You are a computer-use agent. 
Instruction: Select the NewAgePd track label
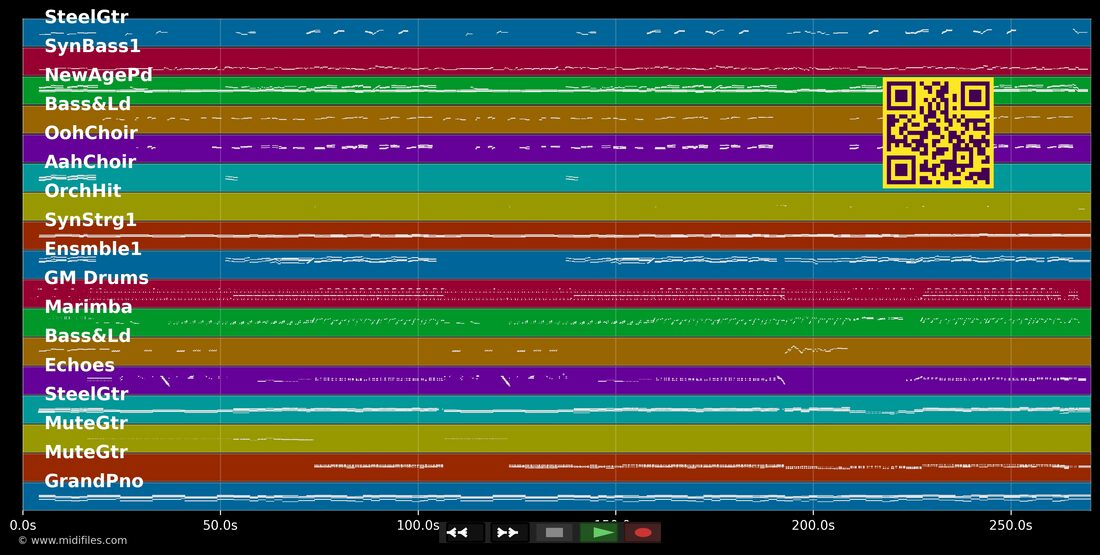(98, 75)
